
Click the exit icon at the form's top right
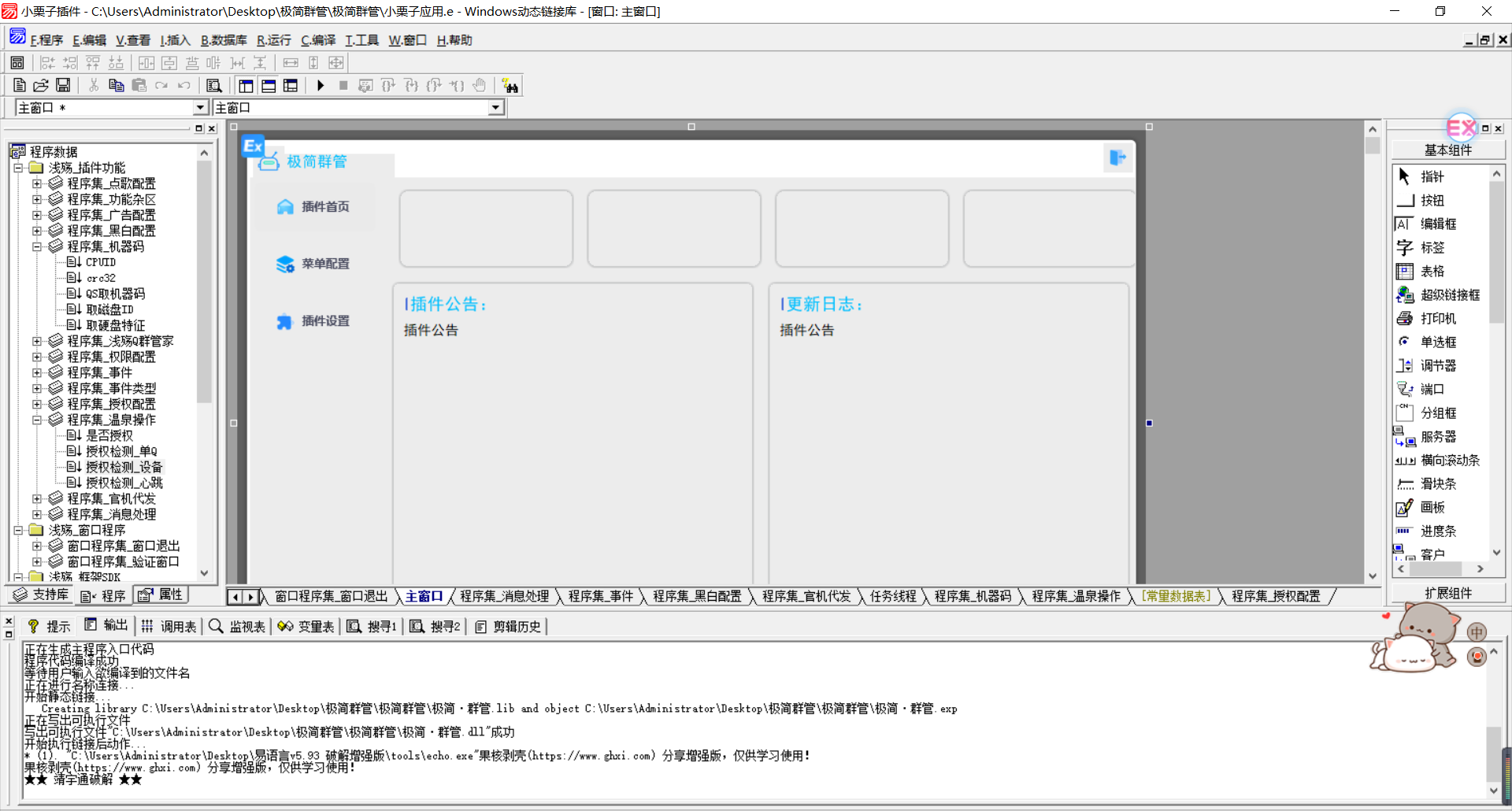coord(1117,158)
